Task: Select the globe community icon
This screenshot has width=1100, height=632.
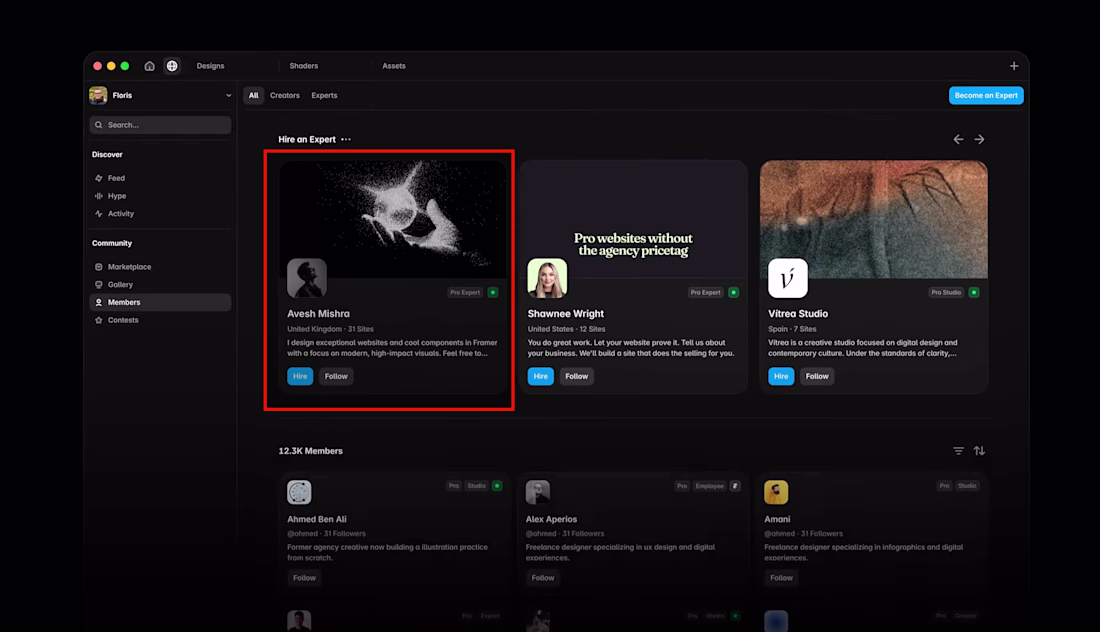Action: click(172, 66)
